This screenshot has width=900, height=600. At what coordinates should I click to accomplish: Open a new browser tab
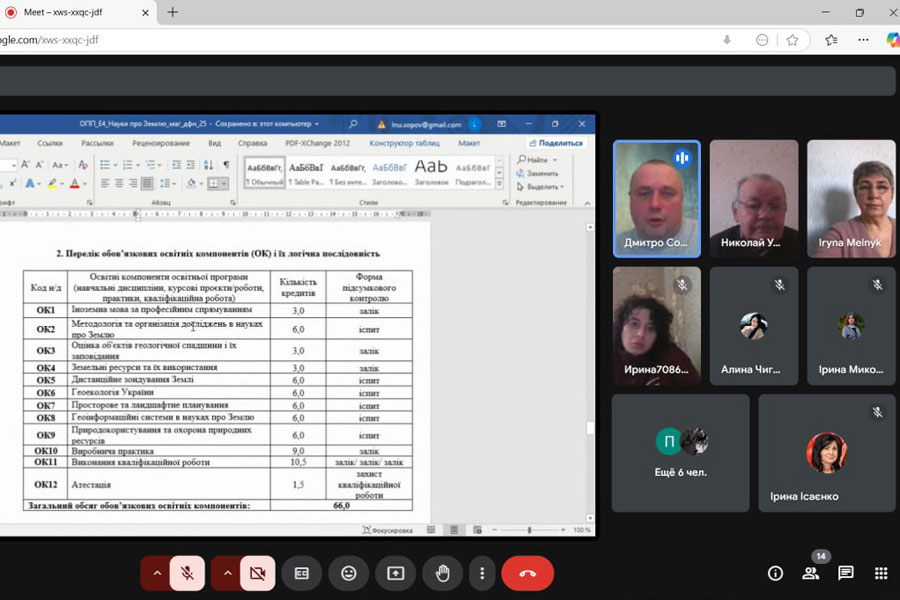pos(173,12)
